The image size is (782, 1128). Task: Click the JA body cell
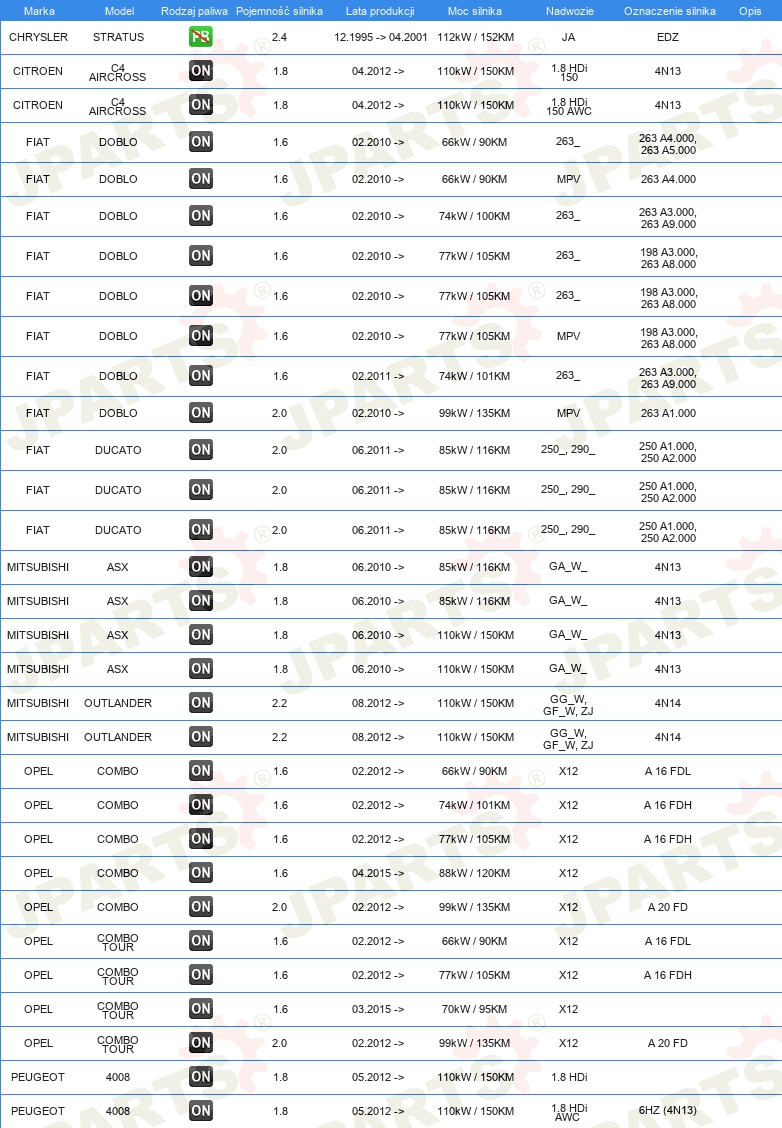[x=568, y=37]
